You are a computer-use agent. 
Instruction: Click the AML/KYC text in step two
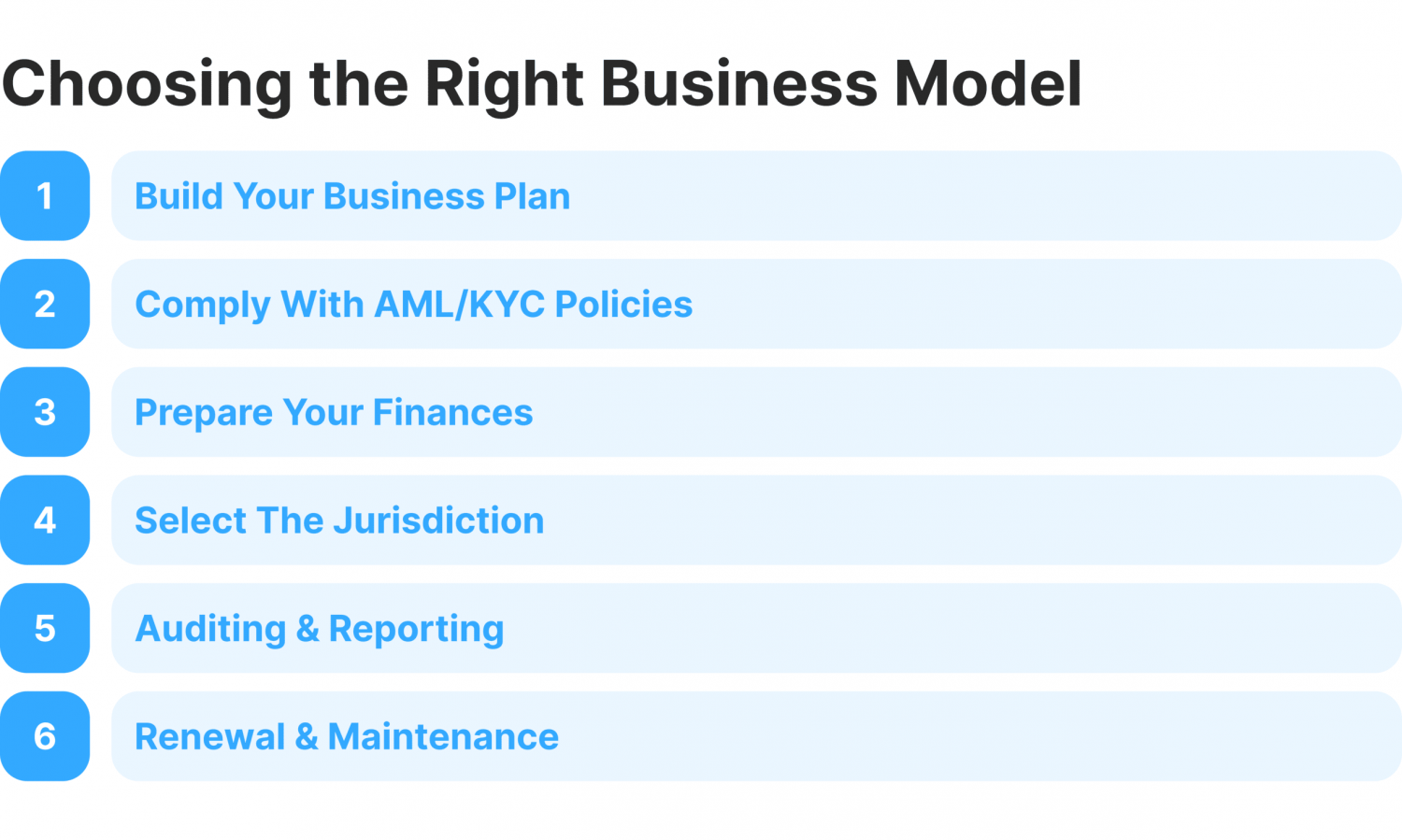coord(459,305)
